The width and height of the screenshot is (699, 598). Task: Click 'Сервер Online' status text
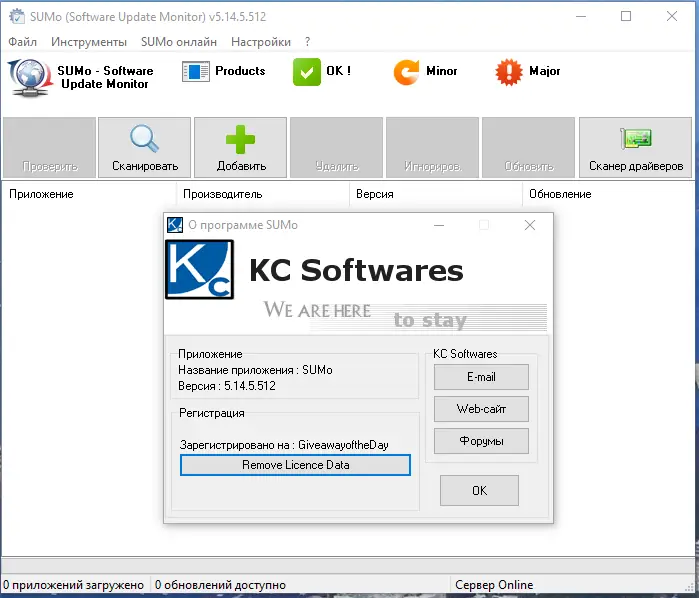(x=494, y=585)
